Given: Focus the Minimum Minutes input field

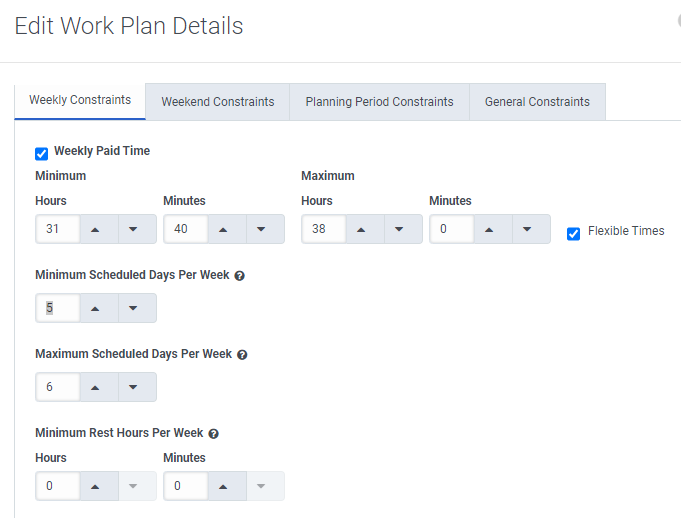Looking at the screenshot, I should coord(184,229).
